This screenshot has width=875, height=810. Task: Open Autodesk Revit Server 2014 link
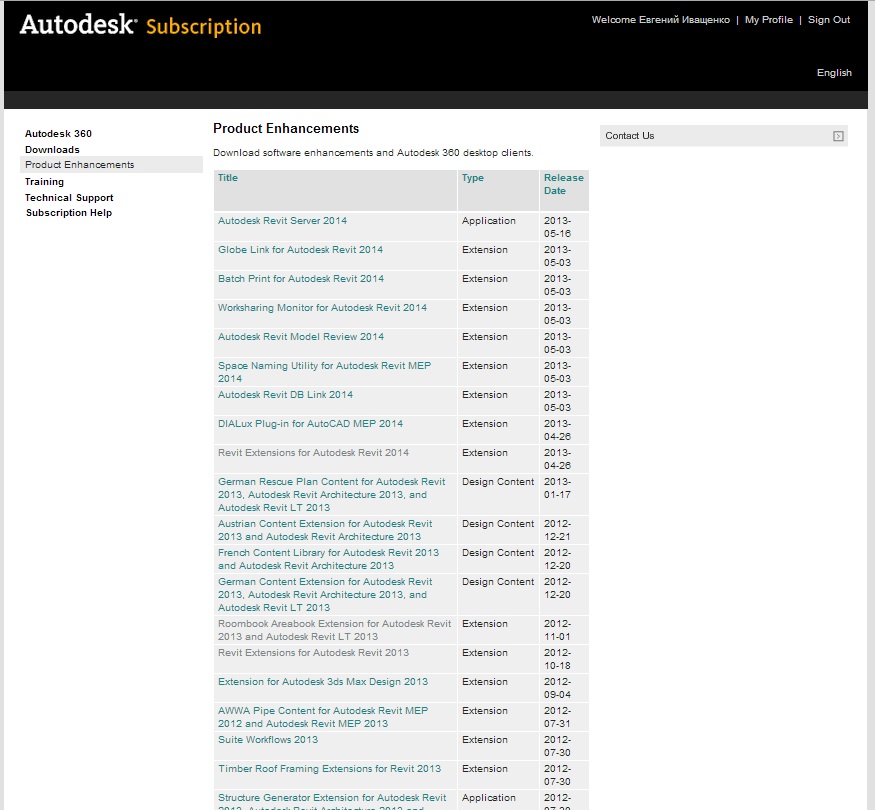[282, 220]
